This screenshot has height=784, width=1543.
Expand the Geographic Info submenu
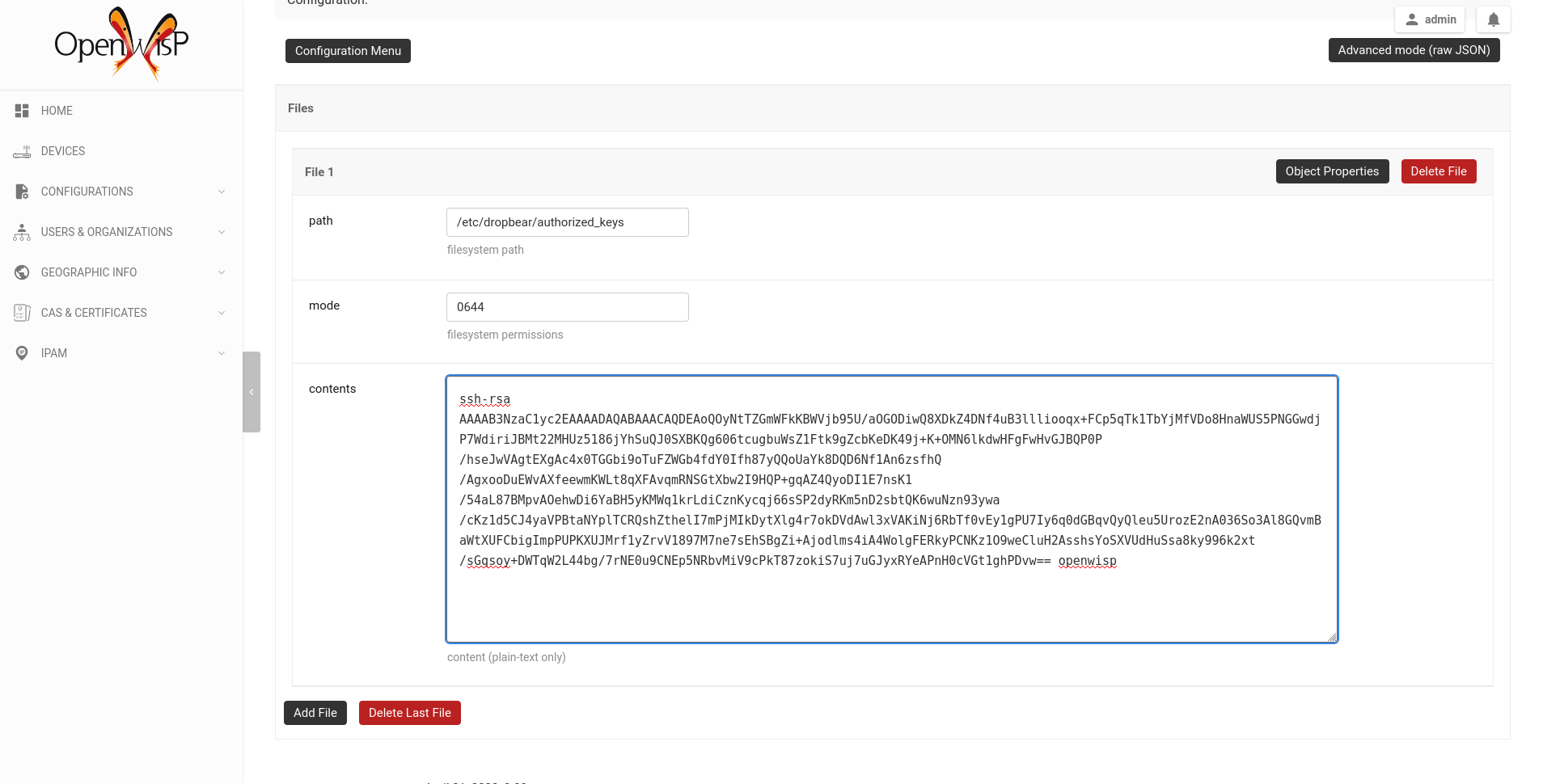pyautogui.click(x=222, y=272)
